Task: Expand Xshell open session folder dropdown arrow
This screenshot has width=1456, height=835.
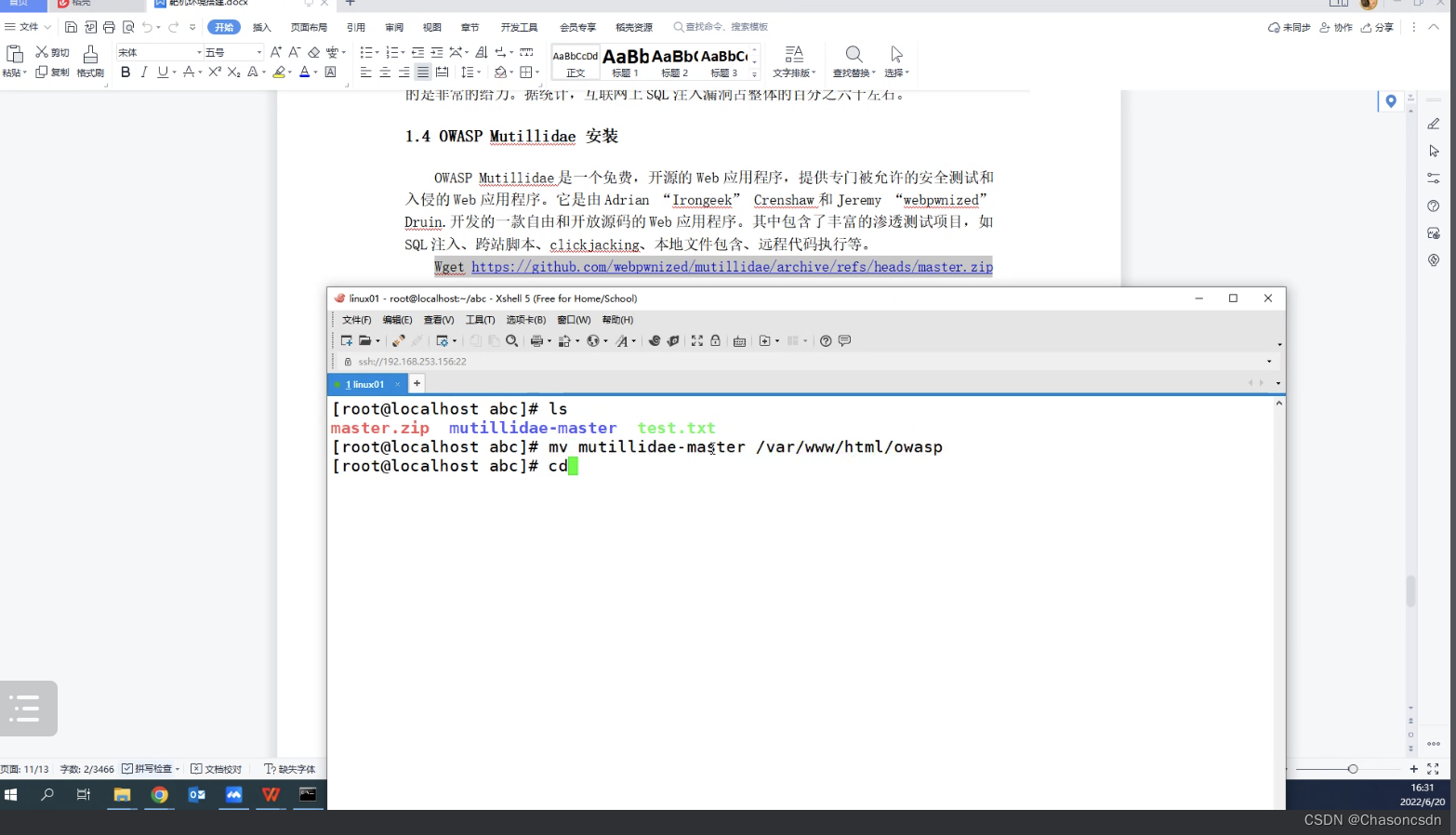Action: click(x=377, y=341)
